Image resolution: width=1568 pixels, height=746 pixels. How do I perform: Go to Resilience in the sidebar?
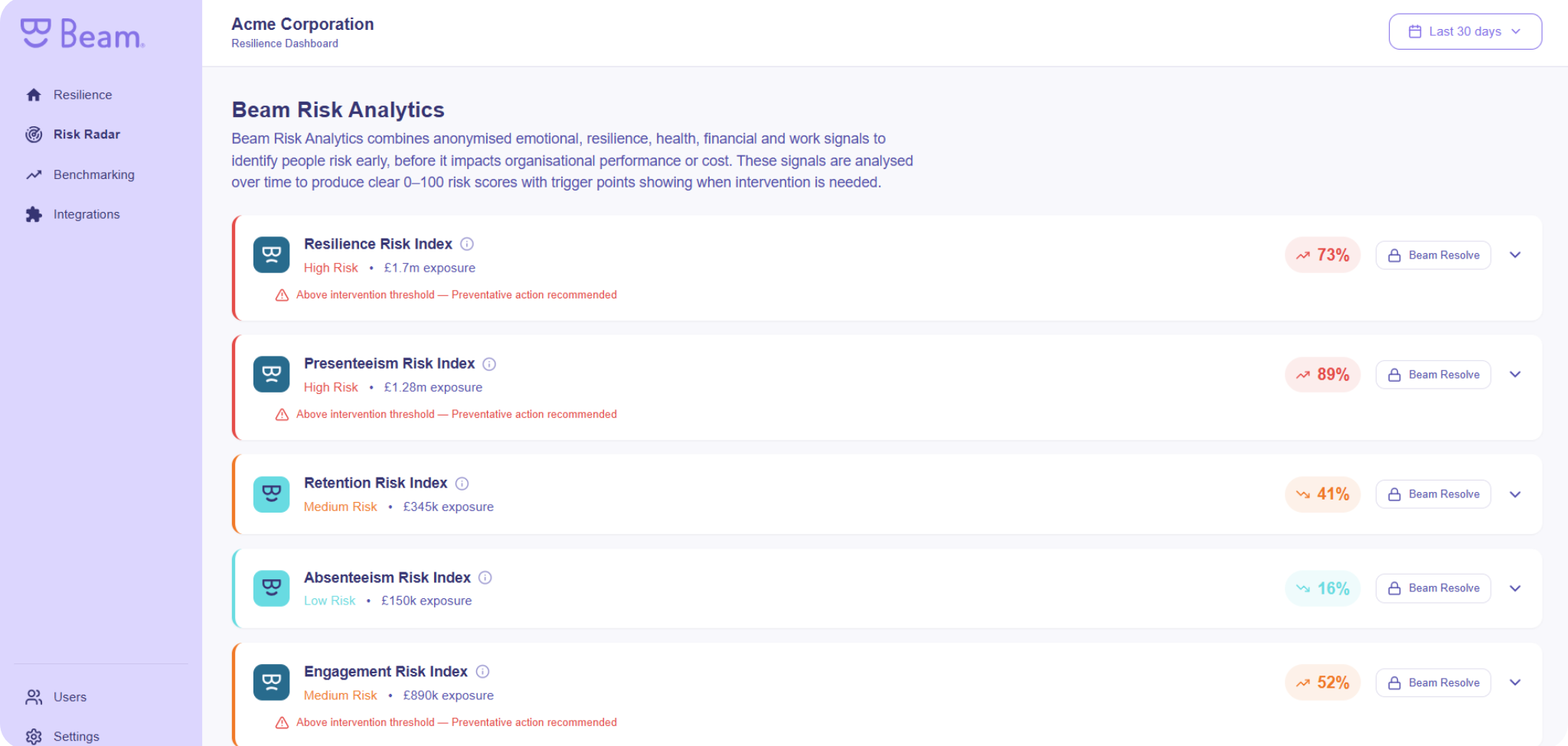[x=83, y=95]
